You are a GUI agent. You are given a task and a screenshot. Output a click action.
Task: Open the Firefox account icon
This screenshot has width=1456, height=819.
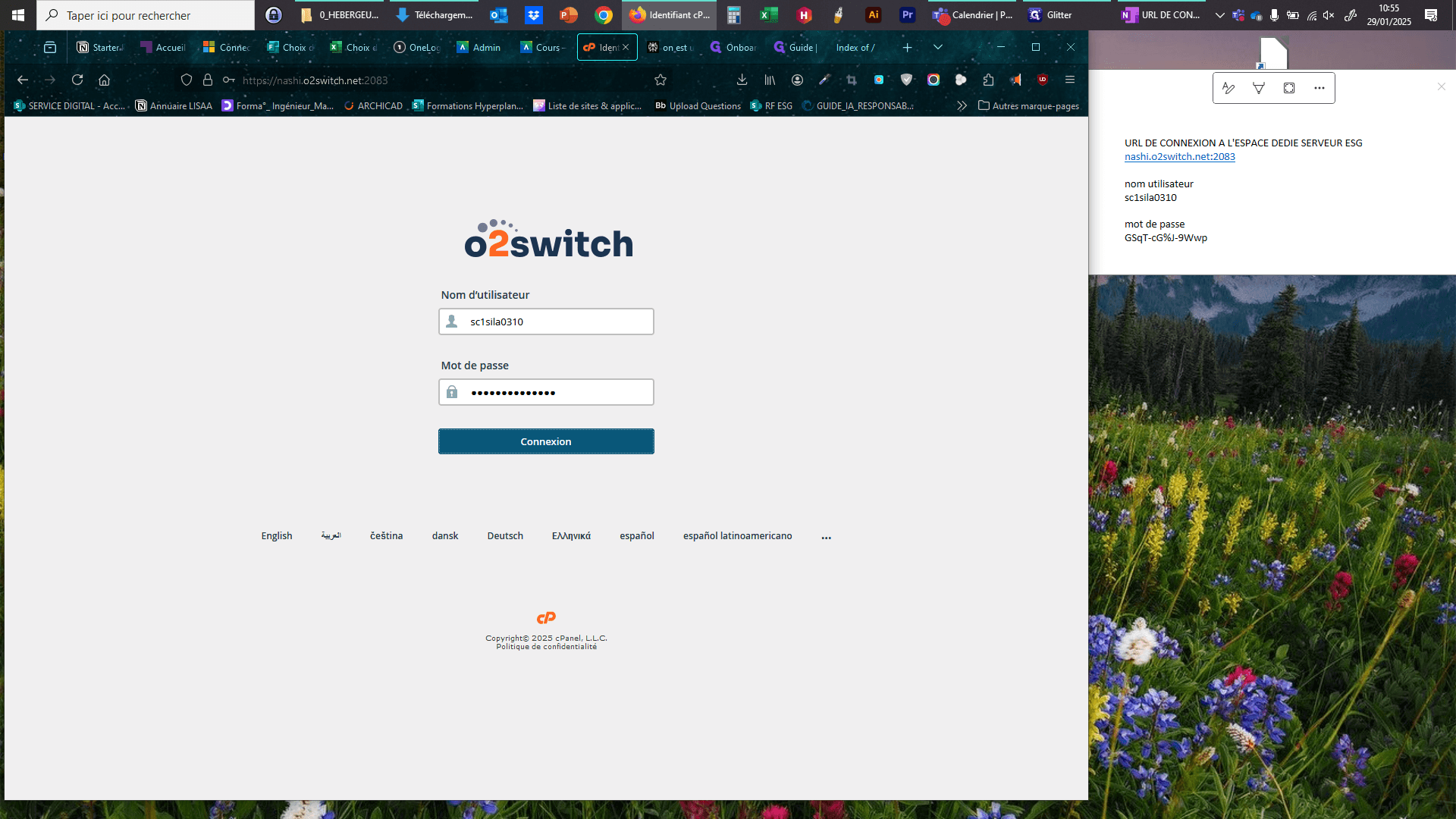pyautogui.click(x=797, y=80)
